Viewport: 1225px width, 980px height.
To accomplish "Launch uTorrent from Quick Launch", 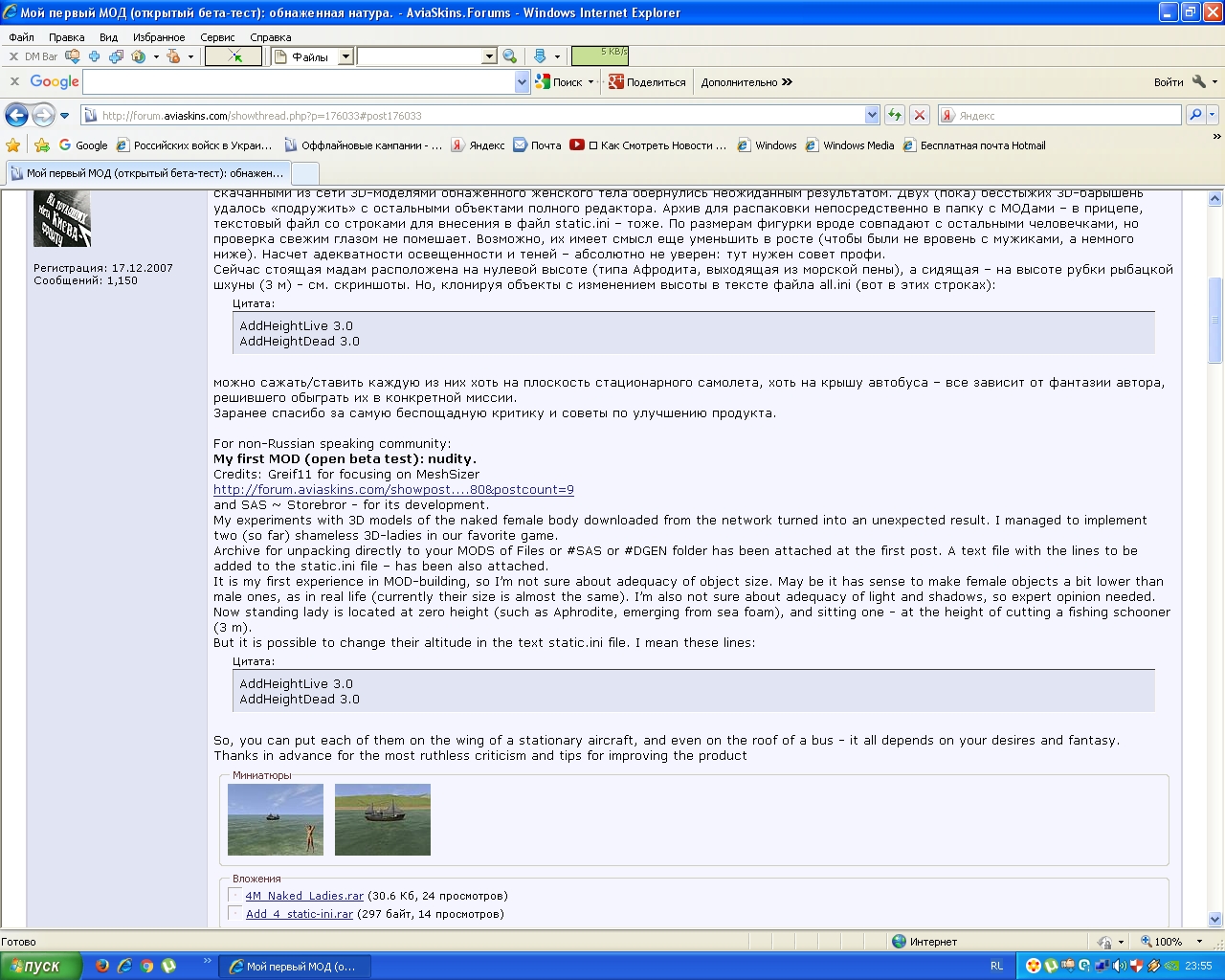I will 169,966.
